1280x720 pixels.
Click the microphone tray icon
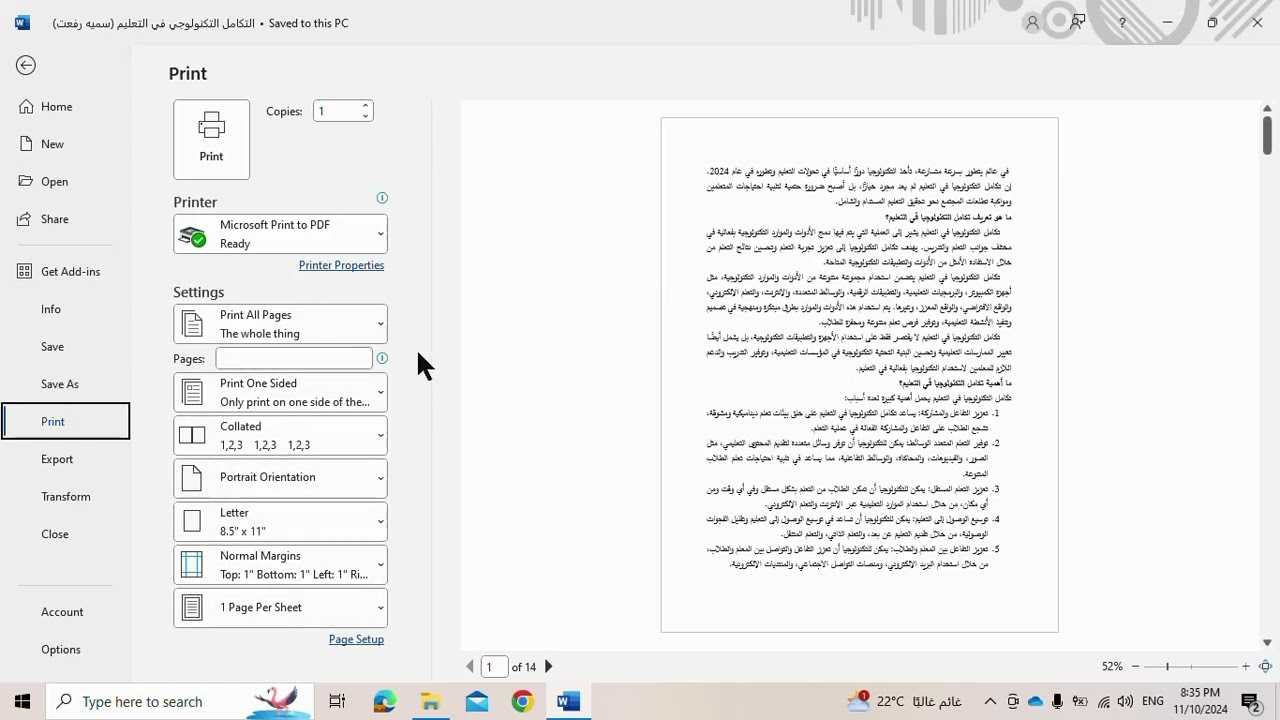pyautogui.click(x=1058, y=702)
